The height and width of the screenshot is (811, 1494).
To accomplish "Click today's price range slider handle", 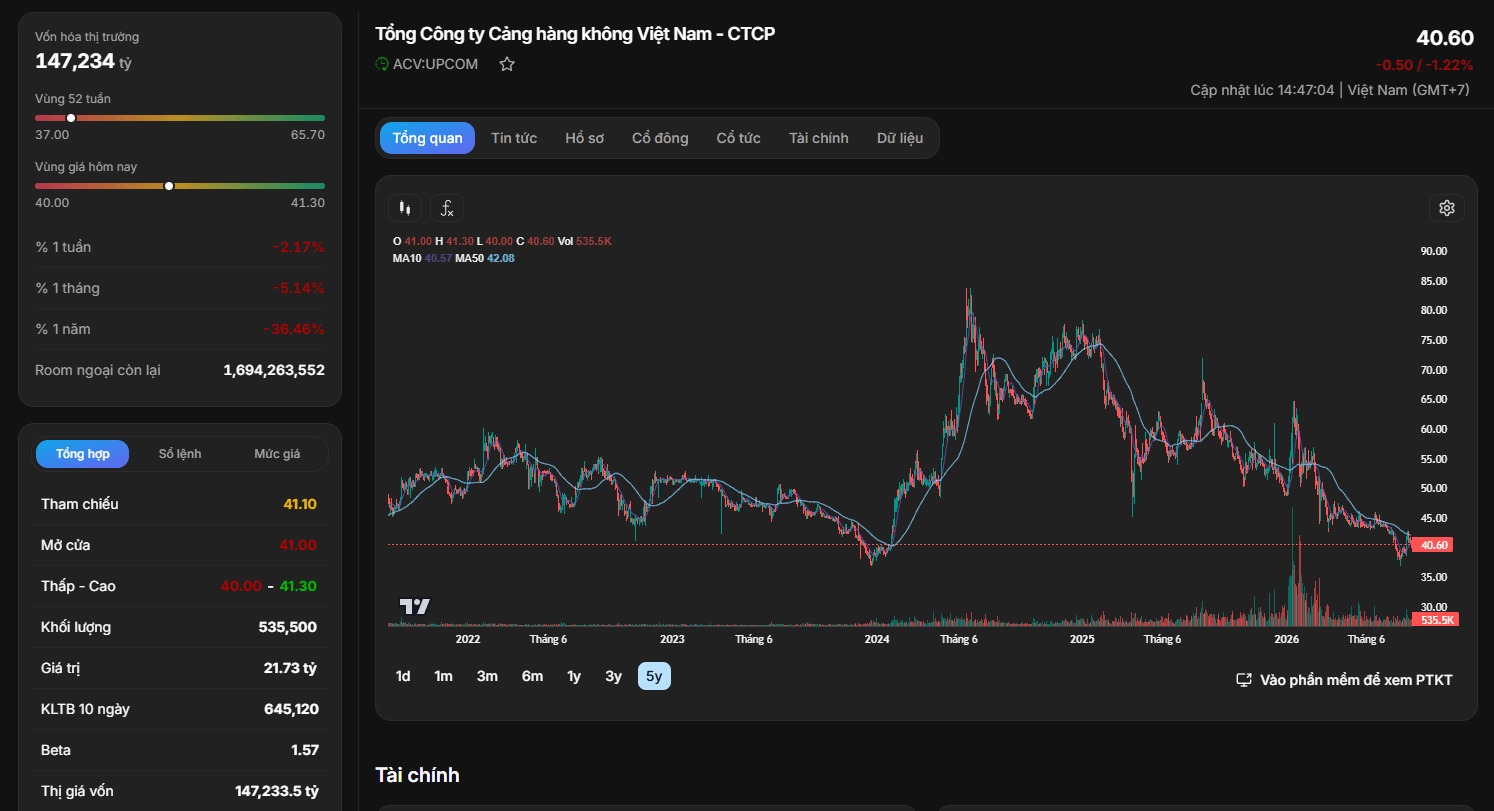I will pyautogui.click(x=169, y=186).
